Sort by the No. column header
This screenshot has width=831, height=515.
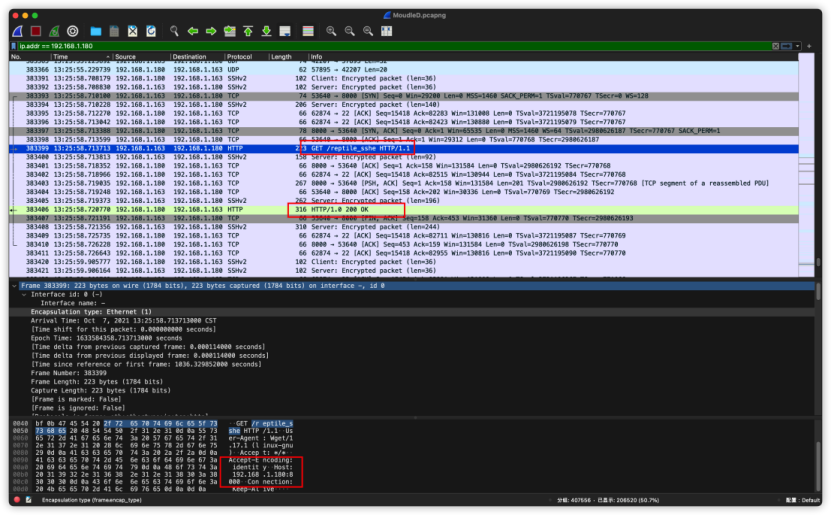tap(30, 57)
